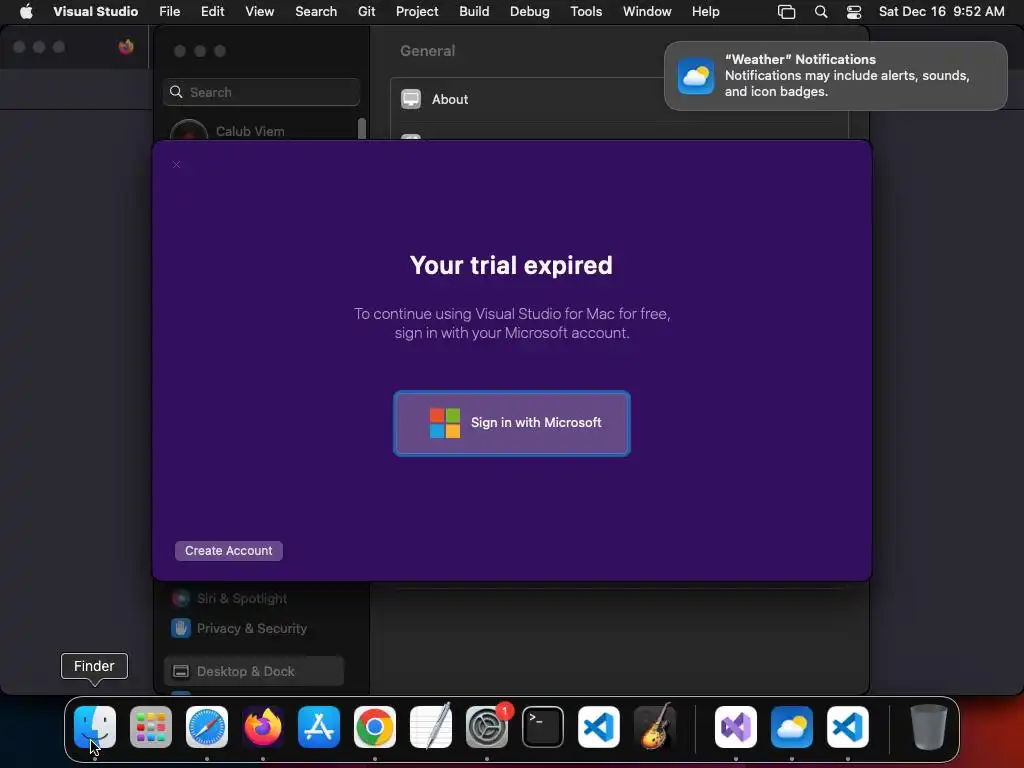The image size is (1024, 768).
Task: Open the Search menu in menu bar
Action: click(x=316, y=11)
